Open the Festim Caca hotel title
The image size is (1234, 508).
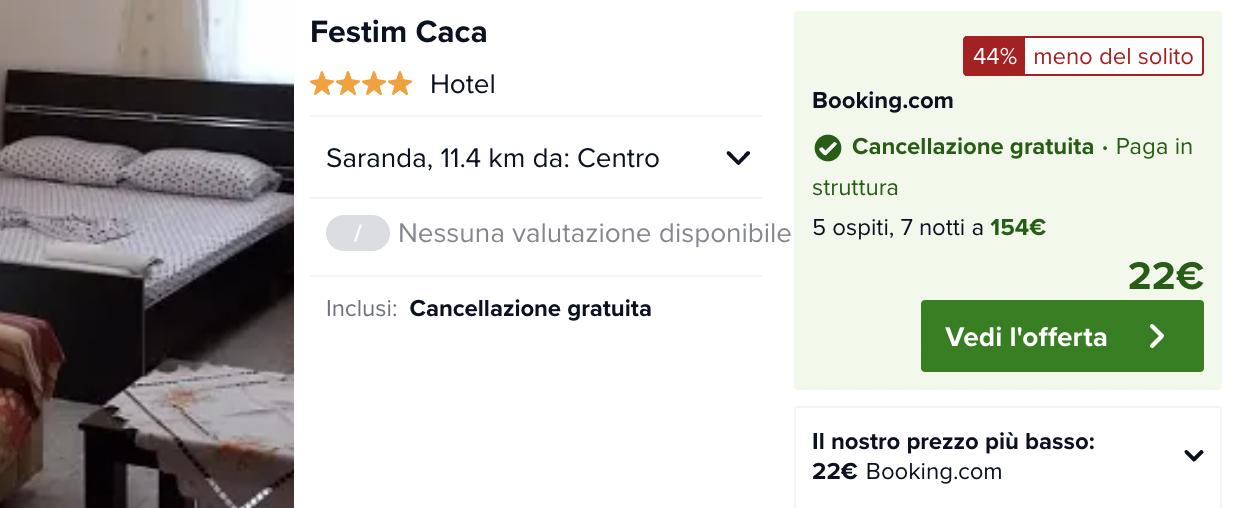[398, 32]
